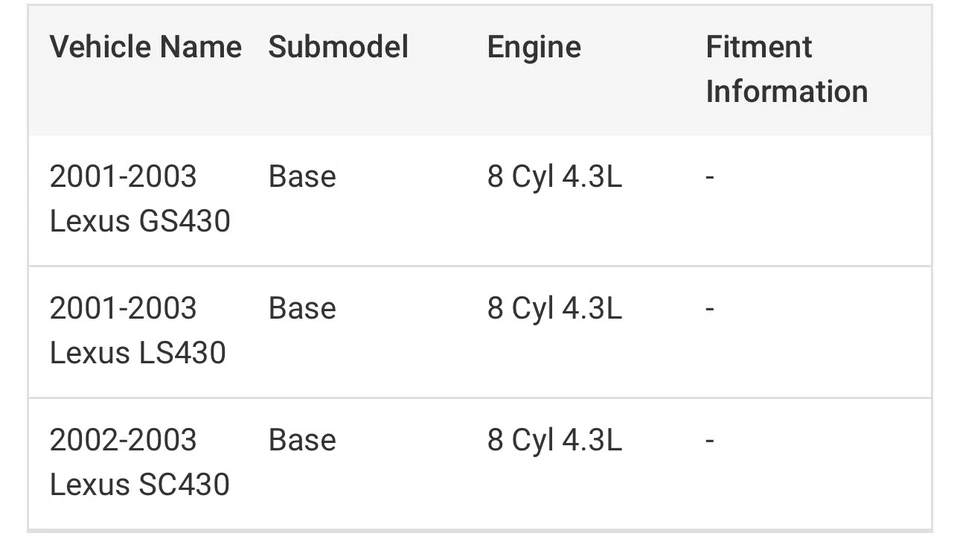The image size is (960, 539).
Task: Select 8 Cyl 4.3L engine for LS430
Action: point(554,308)
